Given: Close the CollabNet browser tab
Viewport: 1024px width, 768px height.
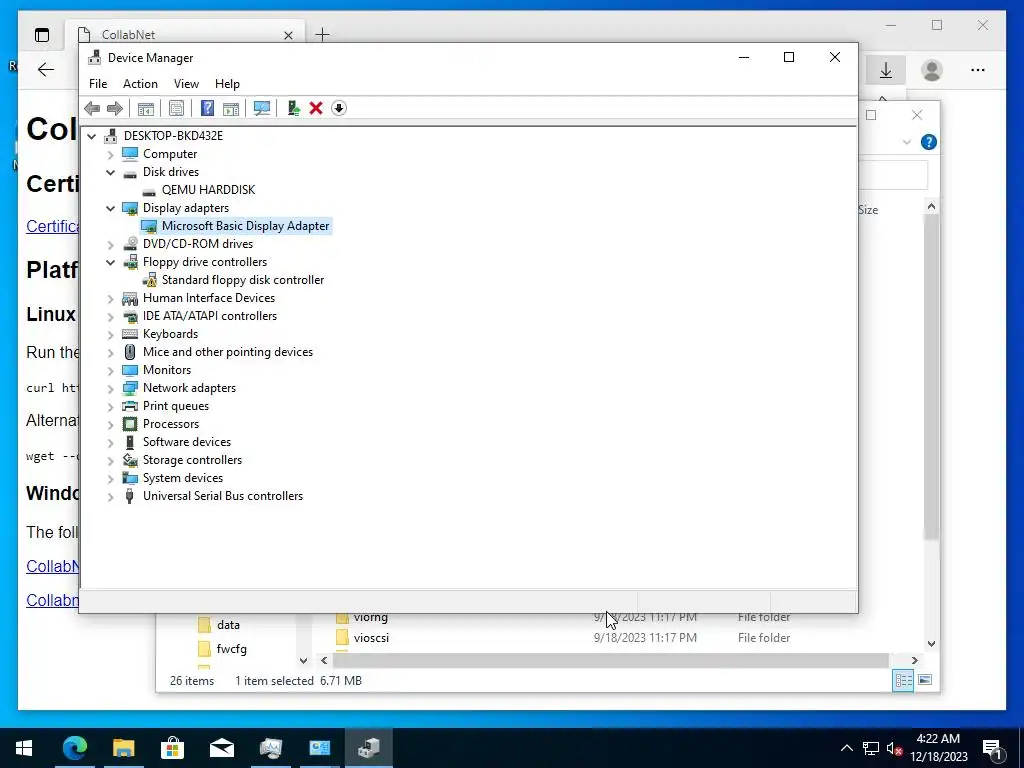Looking at the screenshot, I should [x=288, y=35].
